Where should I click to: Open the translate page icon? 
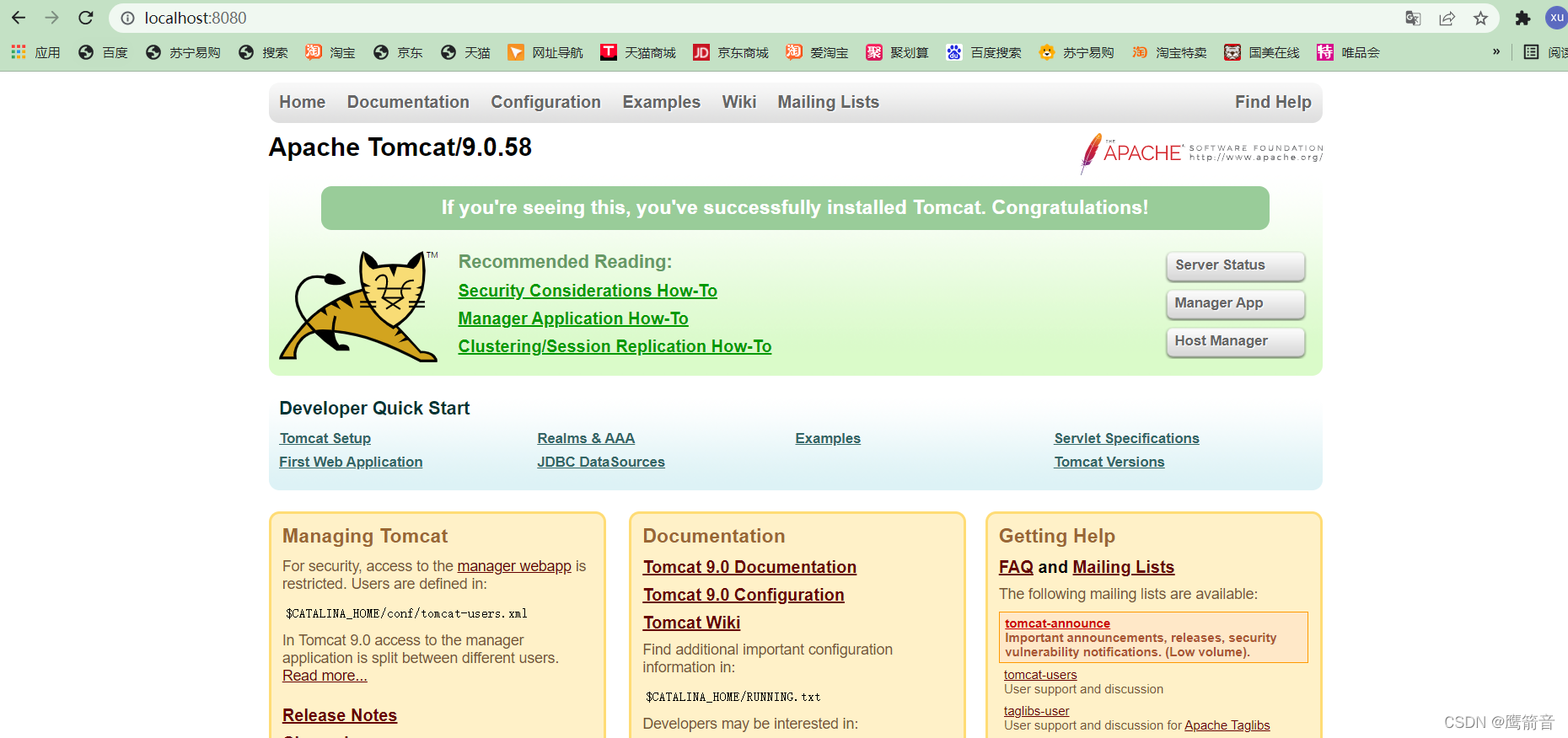[1414, 18]
